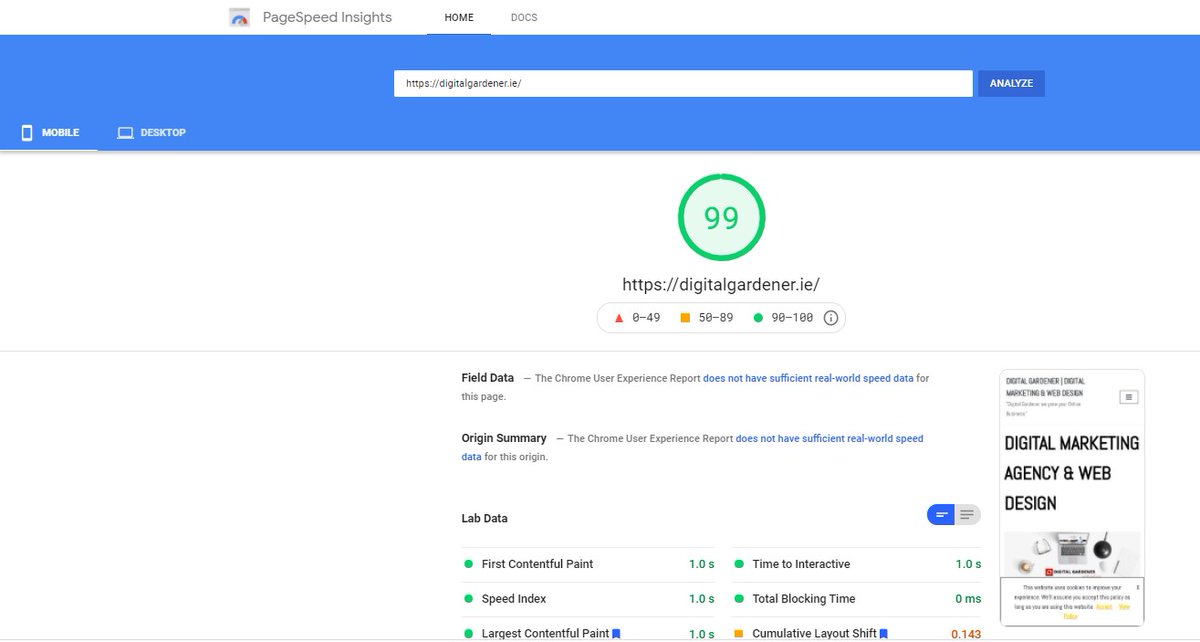
Task: Select the 'Largest Contentful Paint' metric label
Action: [545, 634]
